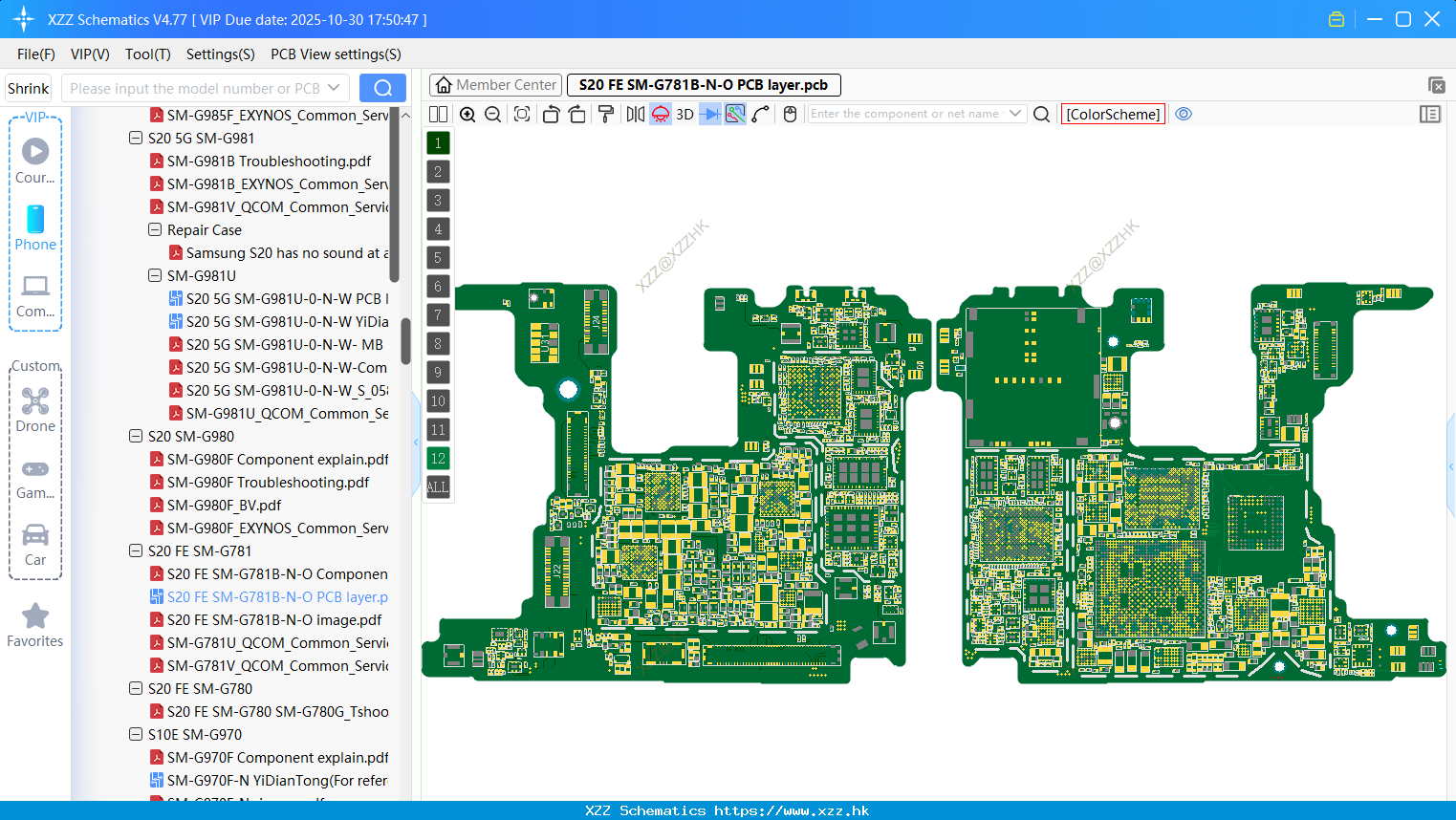Click the yellow briefcase icon in title bar

pos(1336,19)
